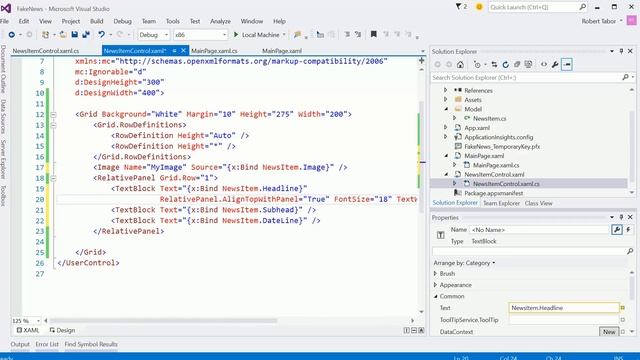Pin toggle on NewsItemControl.xaml tab

(x=174, y=51)
